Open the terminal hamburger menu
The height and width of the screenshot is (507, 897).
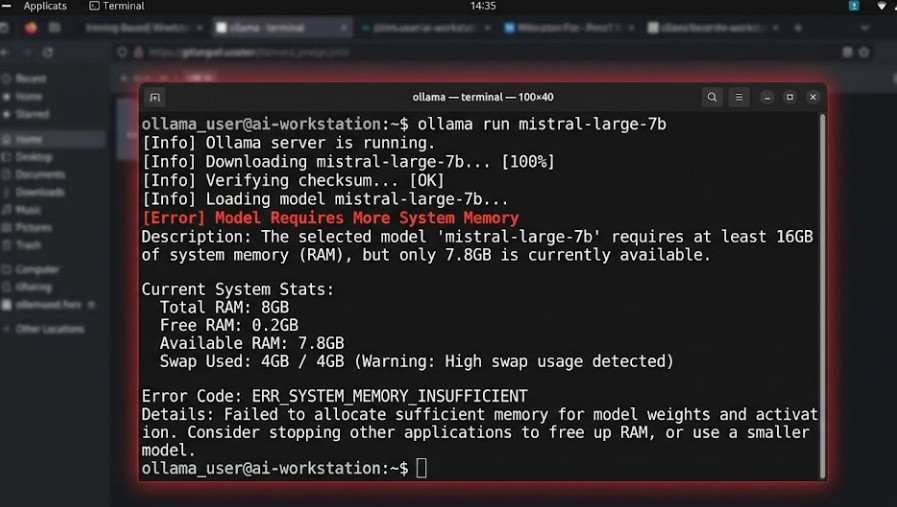point(739,97)
